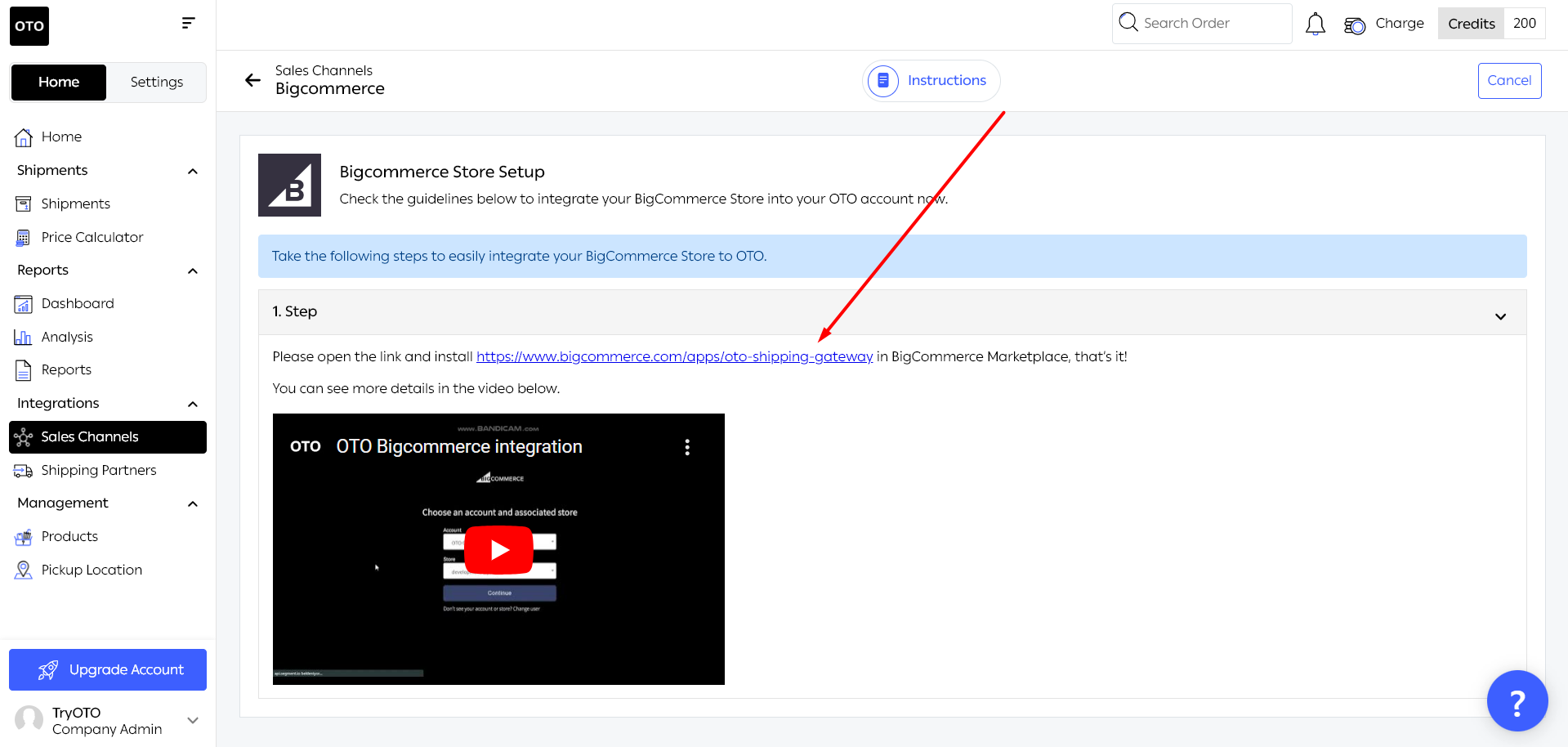Screen dimensions: 1568x747
Task: Expand the TryOTO account dropdown arrow
Action: tap(193, 720)
